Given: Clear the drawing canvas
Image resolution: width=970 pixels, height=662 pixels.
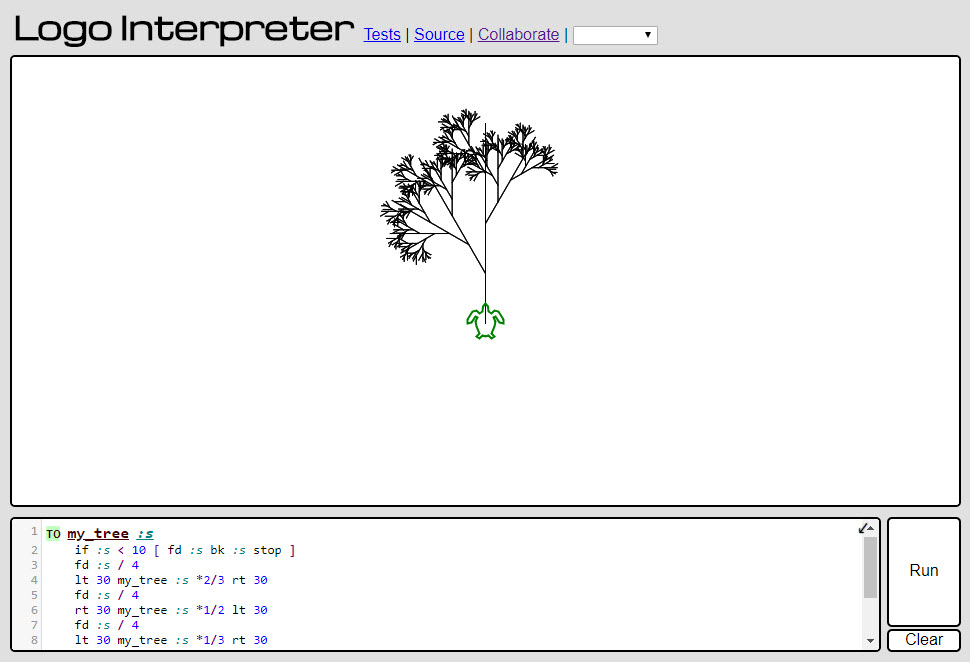Looking at the screenshot, I should click(x=924, y=640).
